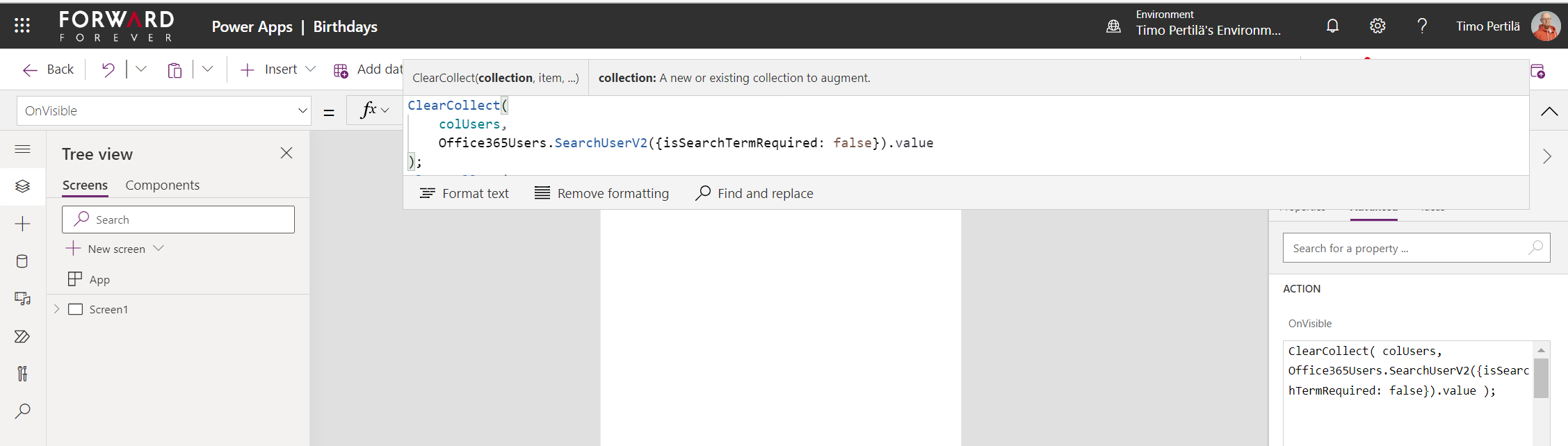Open the Data icon in left rail
Screen dimensions: 1568x446
point(22,261)
